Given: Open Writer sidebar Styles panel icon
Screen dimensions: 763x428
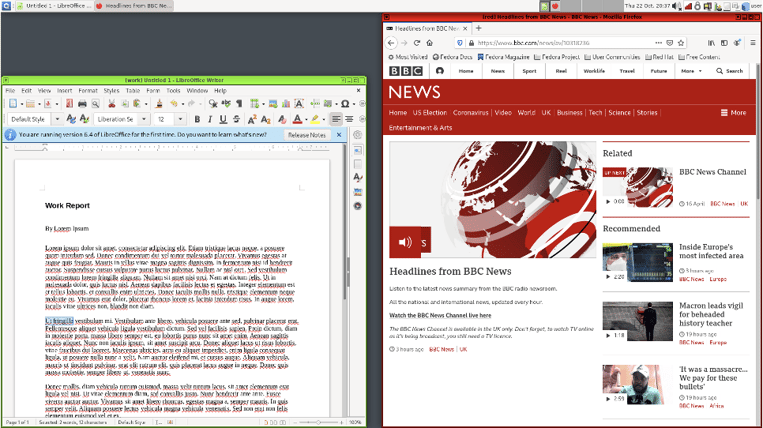Looking at the screenshot, I should (x=358, y=178).
